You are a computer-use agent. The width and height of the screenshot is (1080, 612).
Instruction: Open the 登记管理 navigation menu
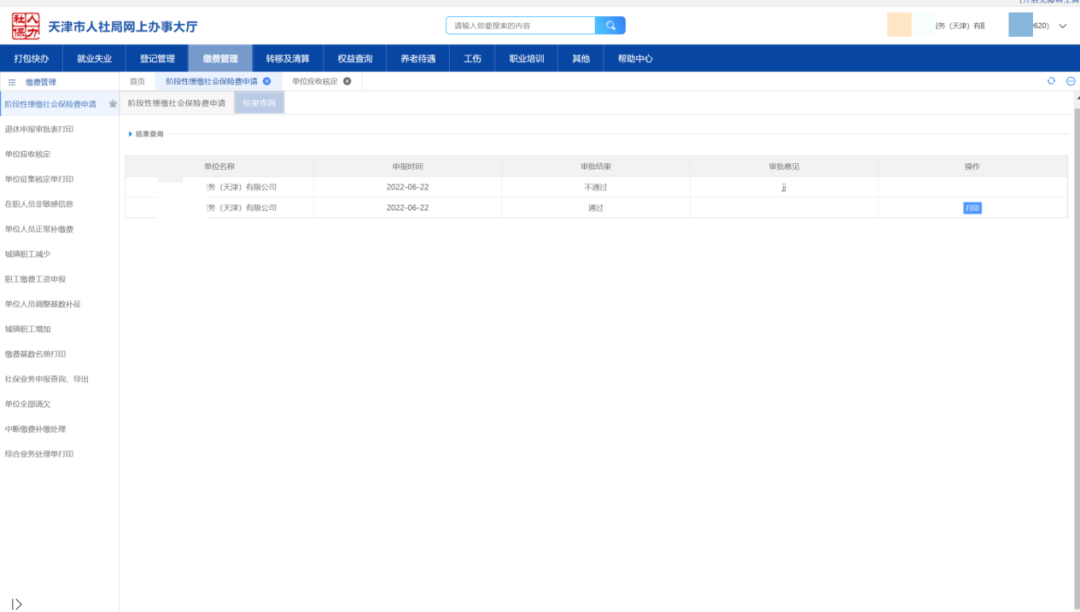(157, 59)
